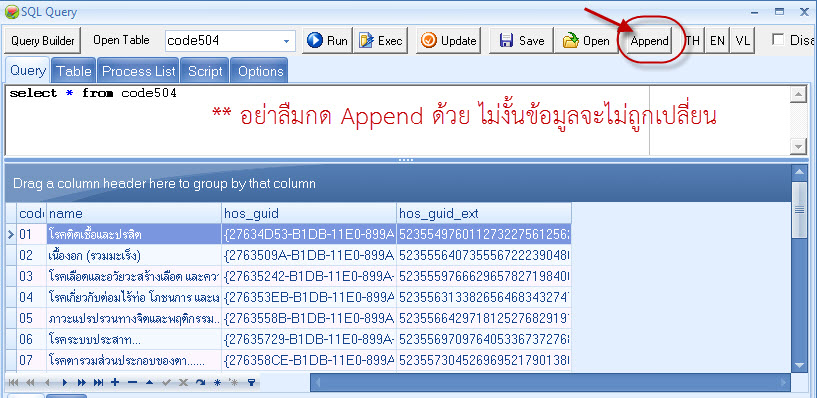
Task: Click the grid horizontal scrollbar right arrow
Action: (784, 383)
